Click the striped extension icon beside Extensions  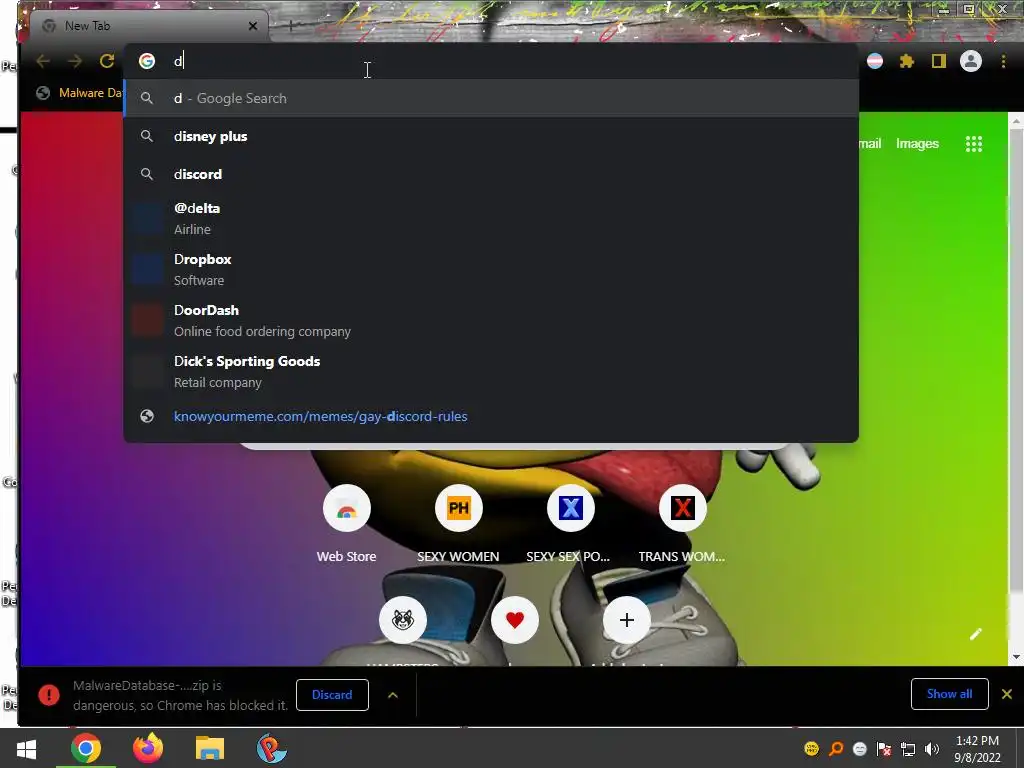point(875,61)
